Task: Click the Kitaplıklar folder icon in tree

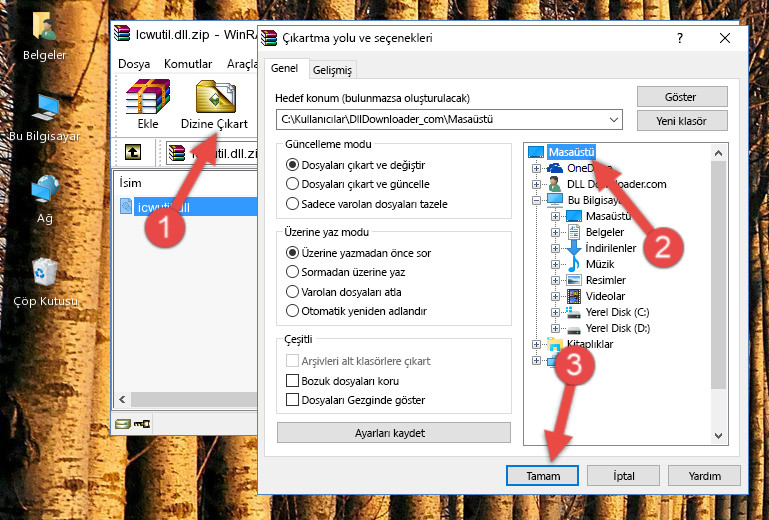Action: coord(555,344)
